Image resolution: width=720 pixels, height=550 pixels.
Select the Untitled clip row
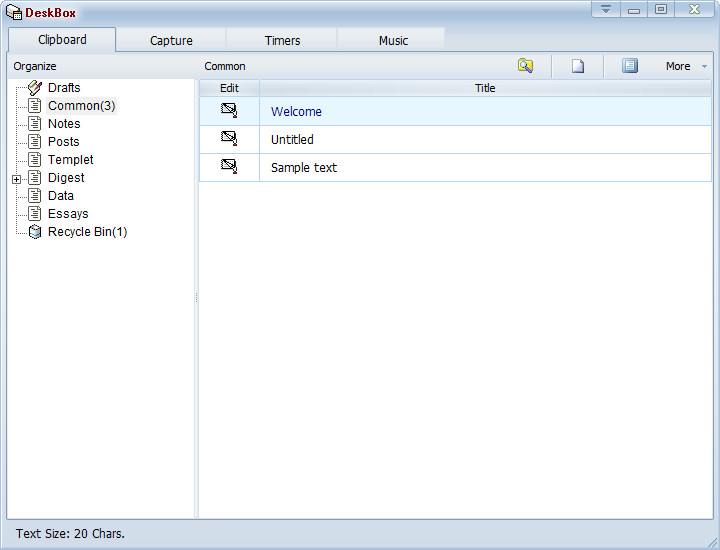[x=455, y=140]
